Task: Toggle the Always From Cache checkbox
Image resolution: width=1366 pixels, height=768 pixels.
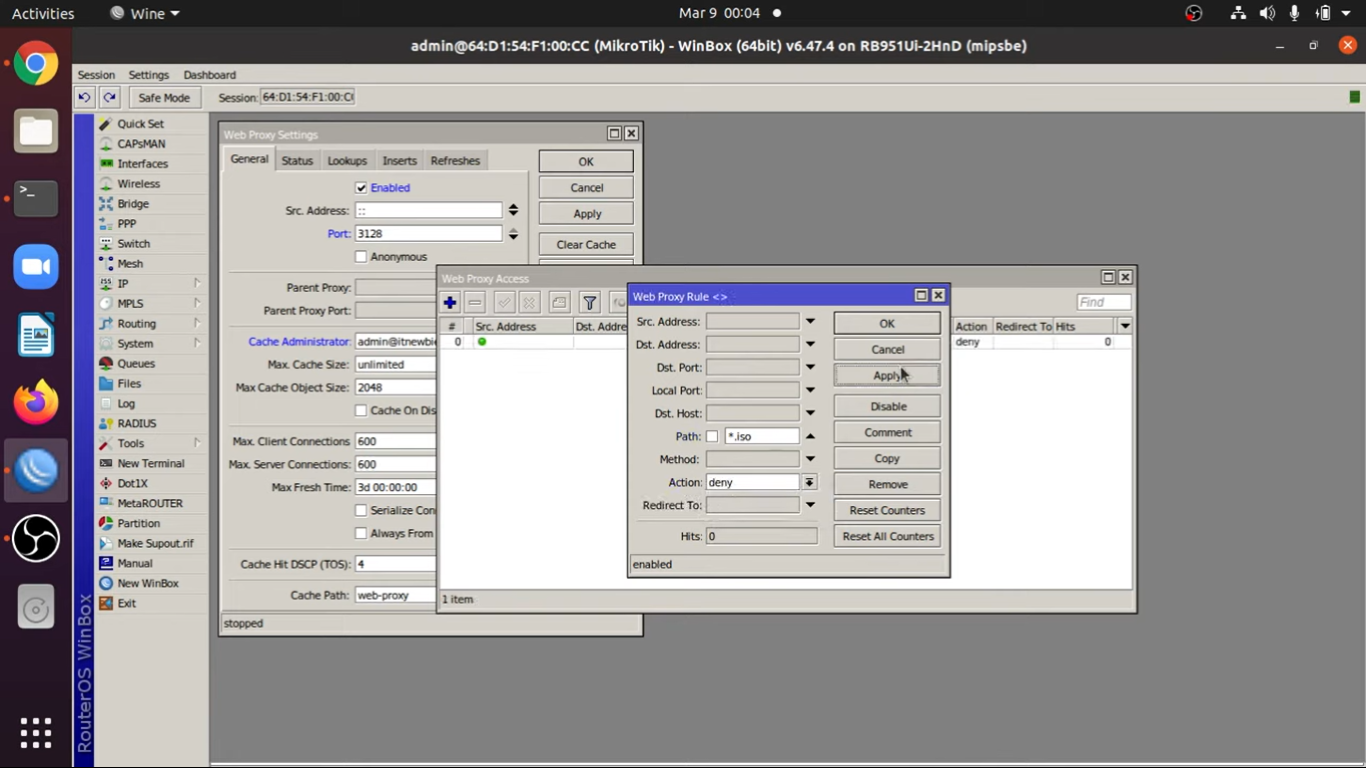Action: (x=361, y=534)
